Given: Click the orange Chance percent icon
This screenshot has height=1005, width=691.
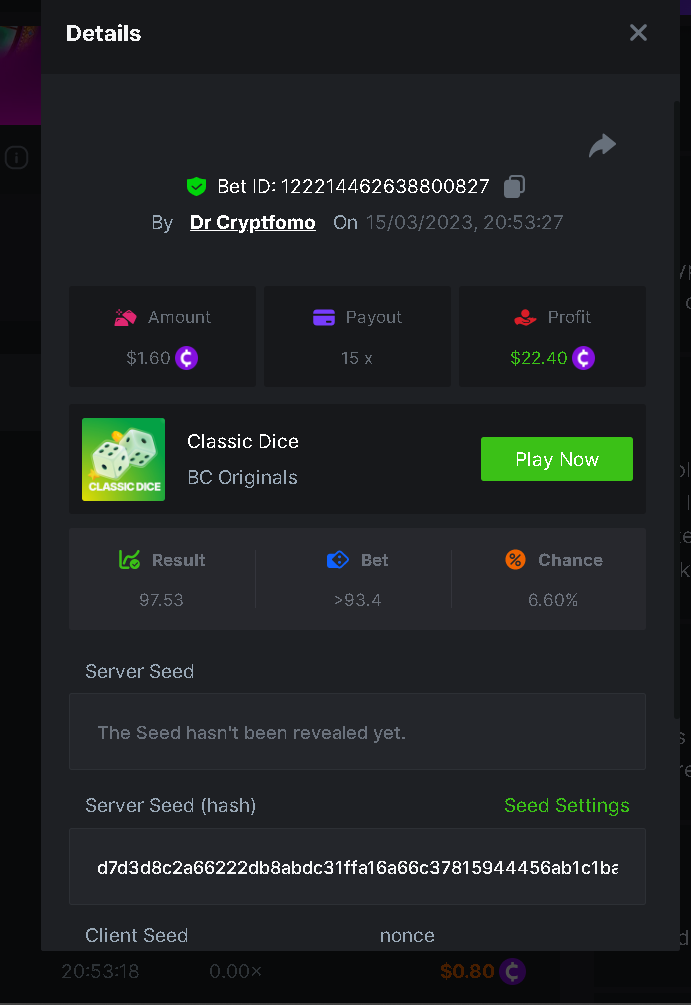Looking at the screenshot, I should click(x=515, y=560).
